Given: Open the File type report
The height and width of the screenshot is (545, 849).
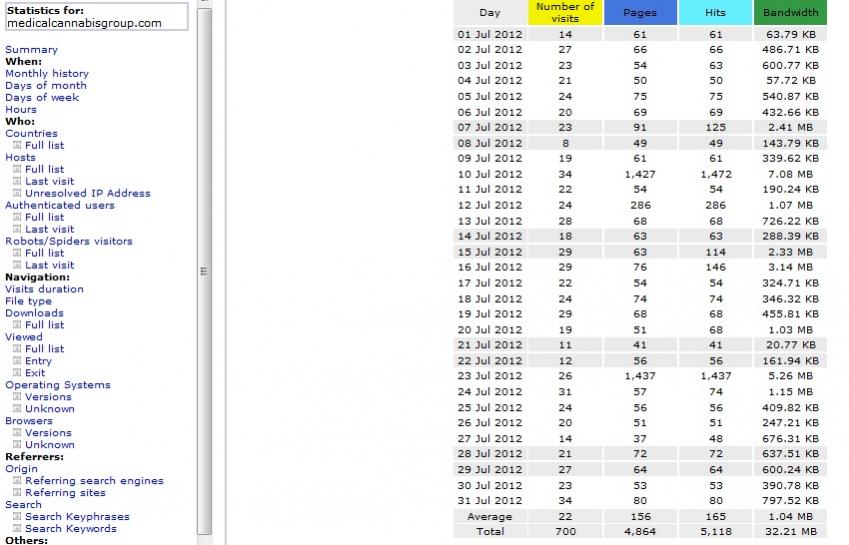Looking at the screenshot, I should tap(28, 300).
